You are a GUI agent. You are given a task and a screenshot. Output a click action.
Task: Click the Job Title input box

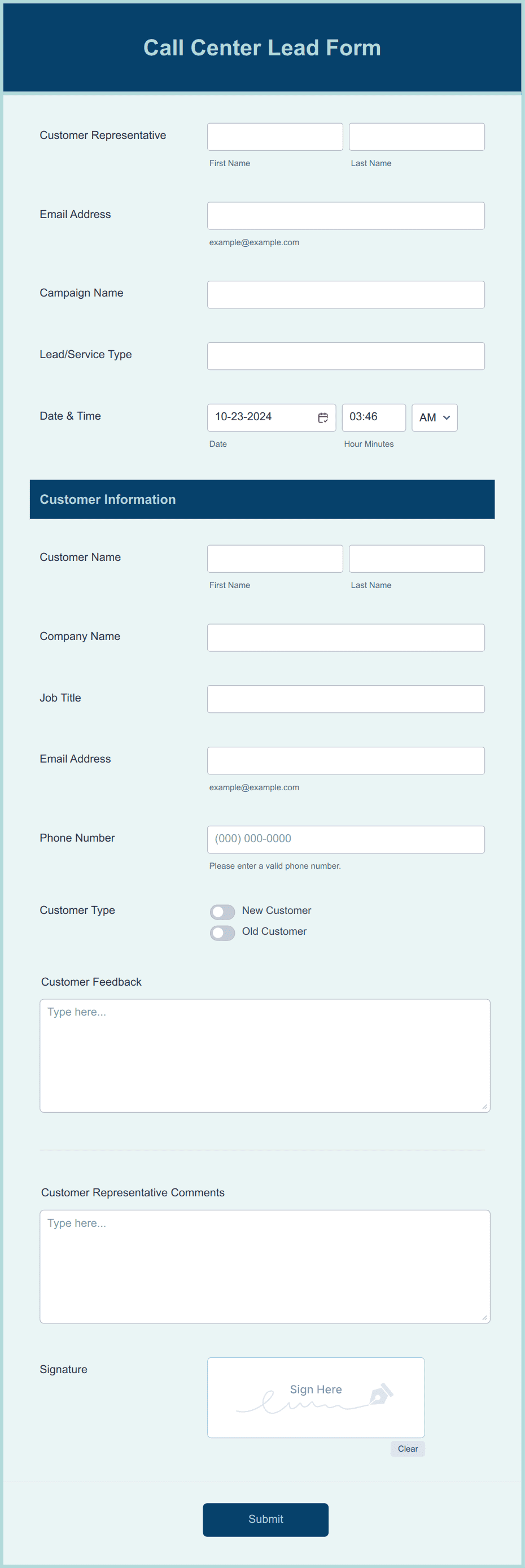click(x=345, y=699)
